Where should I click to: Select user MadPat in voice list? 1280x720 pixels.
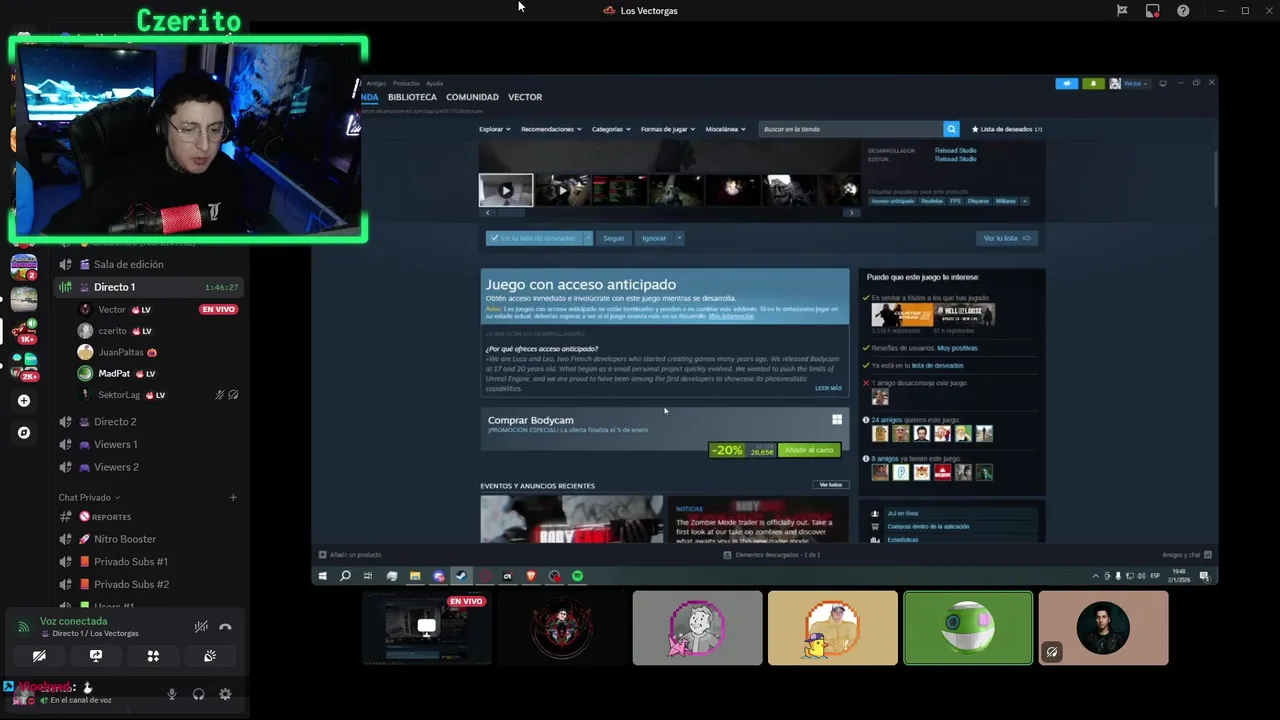pyautogui.click(x=158, y=373)
